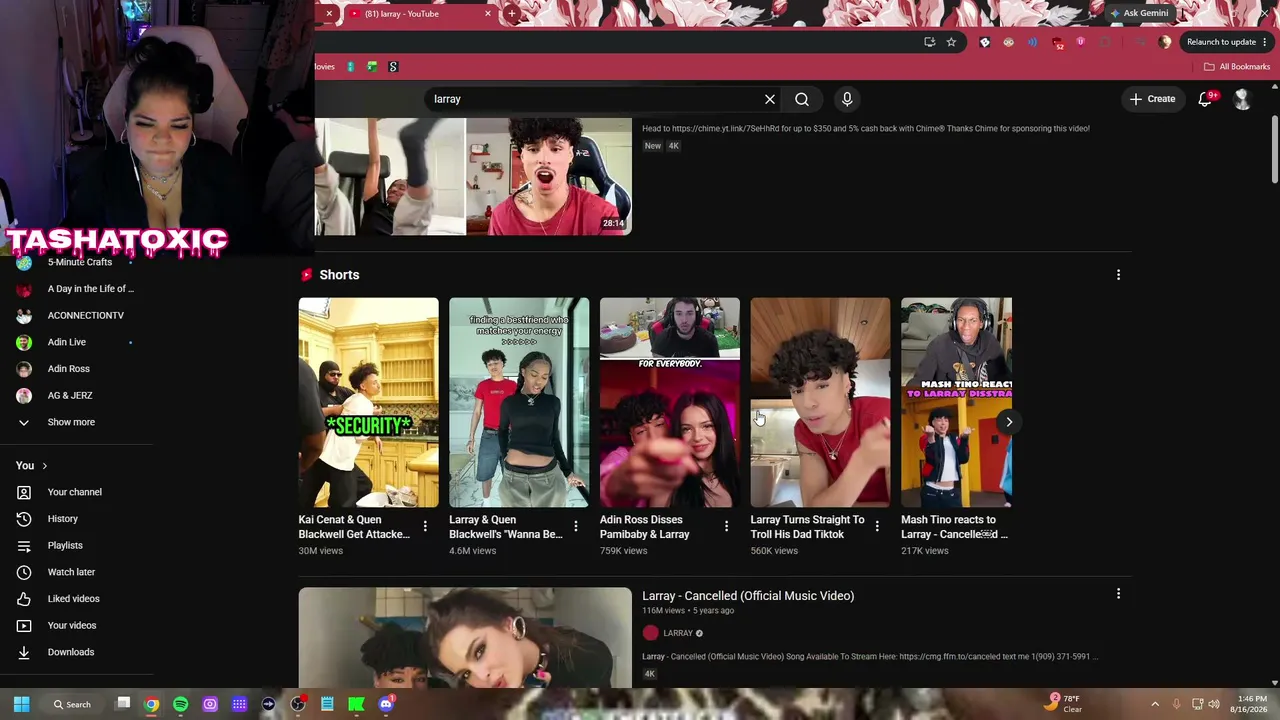Open more options for Shorts section
The width and height of the screenshot is (1280, 720).
(x=1118, y=275)
